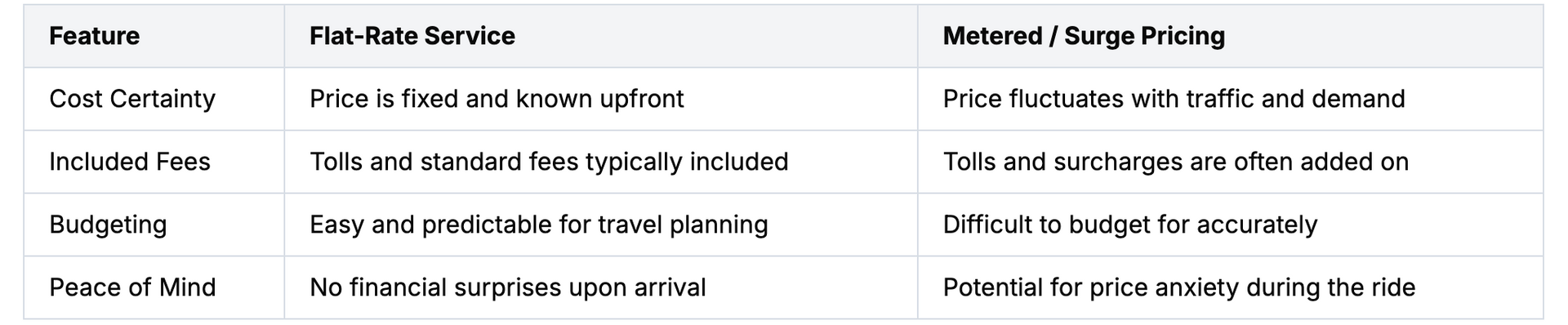Select 'Tolls and surcharges are often added on'

point(1176,162)
